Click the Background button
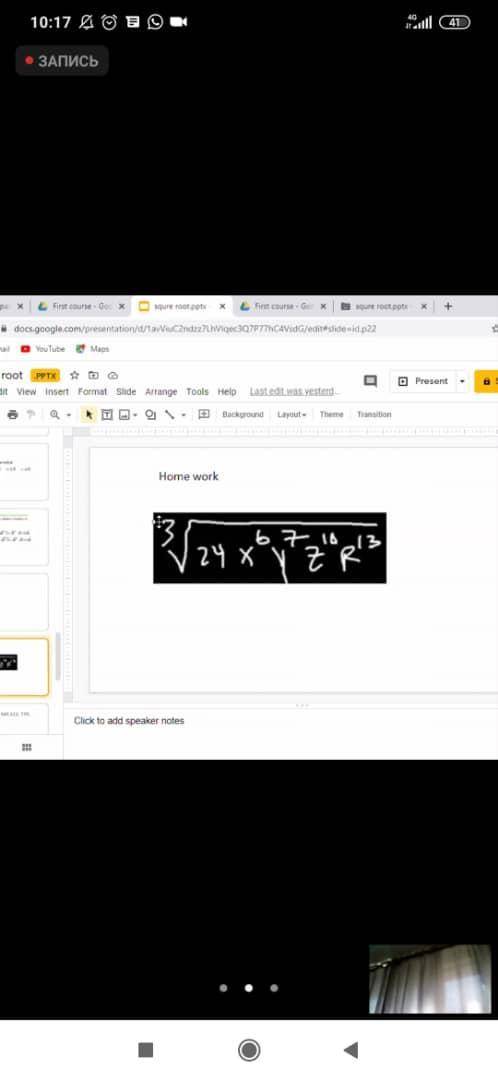The image size is (498, 1080). click(242, 415)
